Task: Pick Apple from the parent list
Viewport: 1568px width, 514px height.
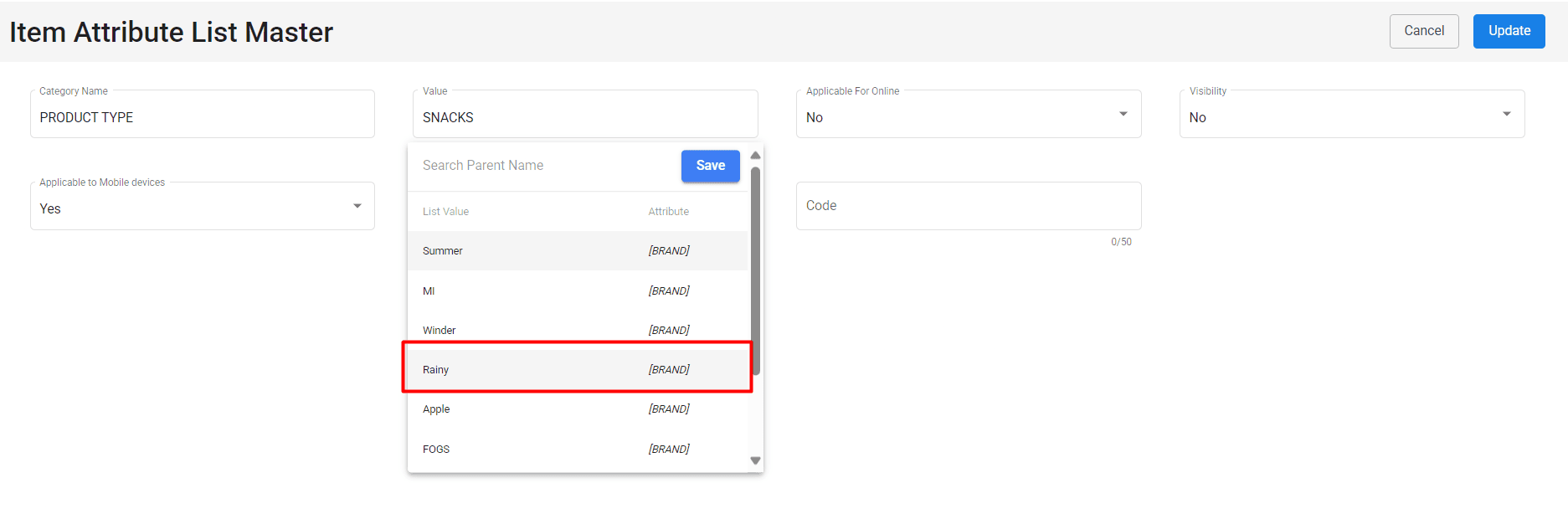Action: coord(577,409)
